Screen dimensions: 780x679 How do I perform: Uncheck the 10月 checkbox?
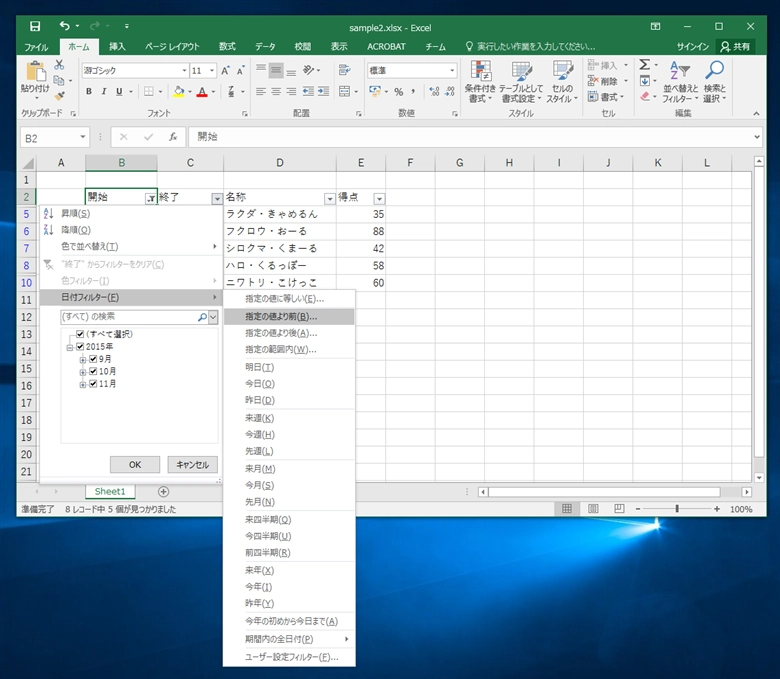coord(93,371)
